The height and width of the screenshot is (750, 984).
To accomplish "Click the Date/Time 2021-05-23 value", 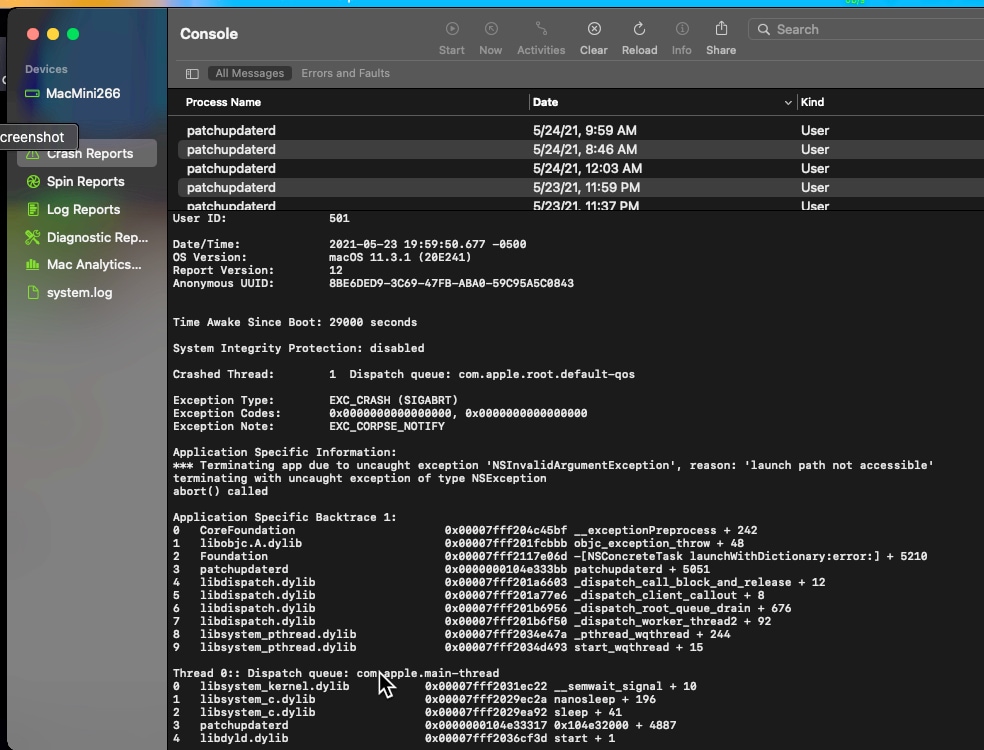I will coord(427,245).
